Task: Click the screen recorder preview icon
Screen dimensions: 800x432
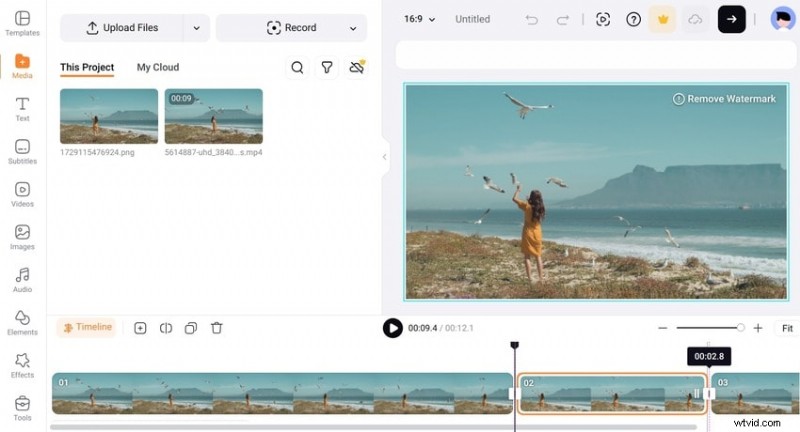Action: [603, 19]
